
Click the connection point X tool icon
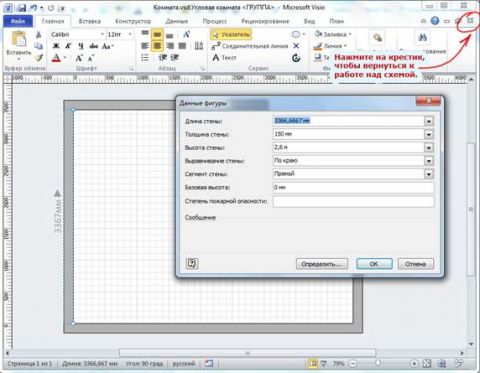(296, 46)
